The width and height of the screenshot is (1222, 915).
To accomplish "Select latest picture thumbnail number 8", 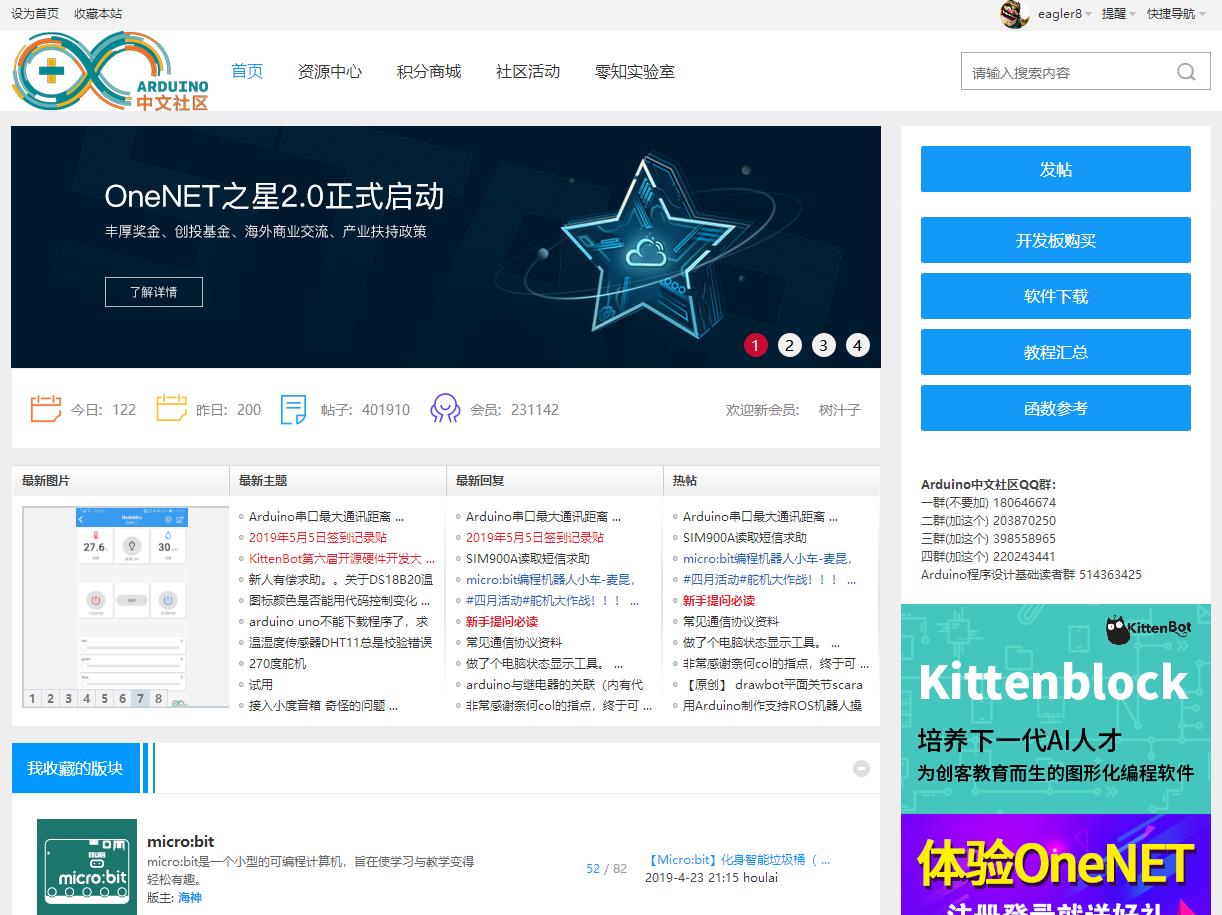I will tap(158, 698).
